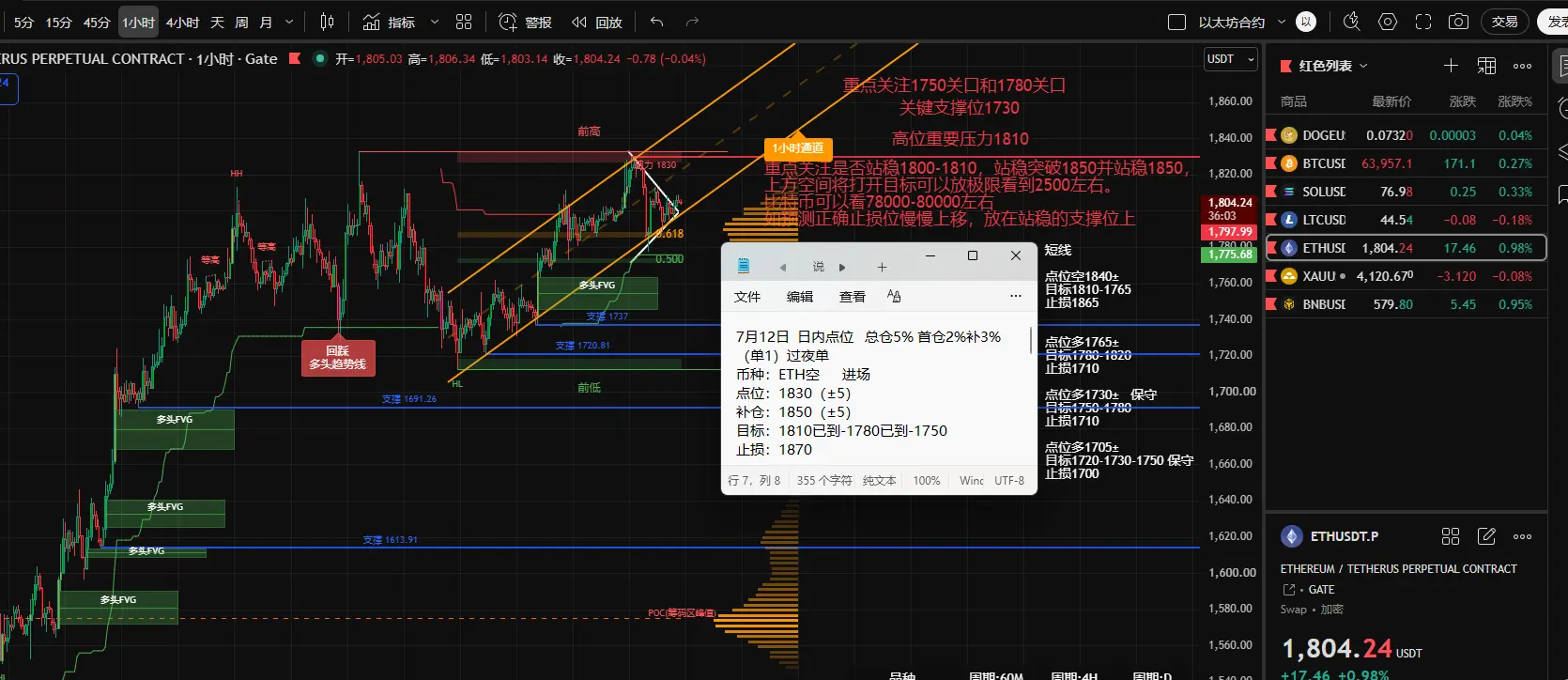
Task: Toggle the flag on the SOLUSDT row
Action: [1271, 192]
